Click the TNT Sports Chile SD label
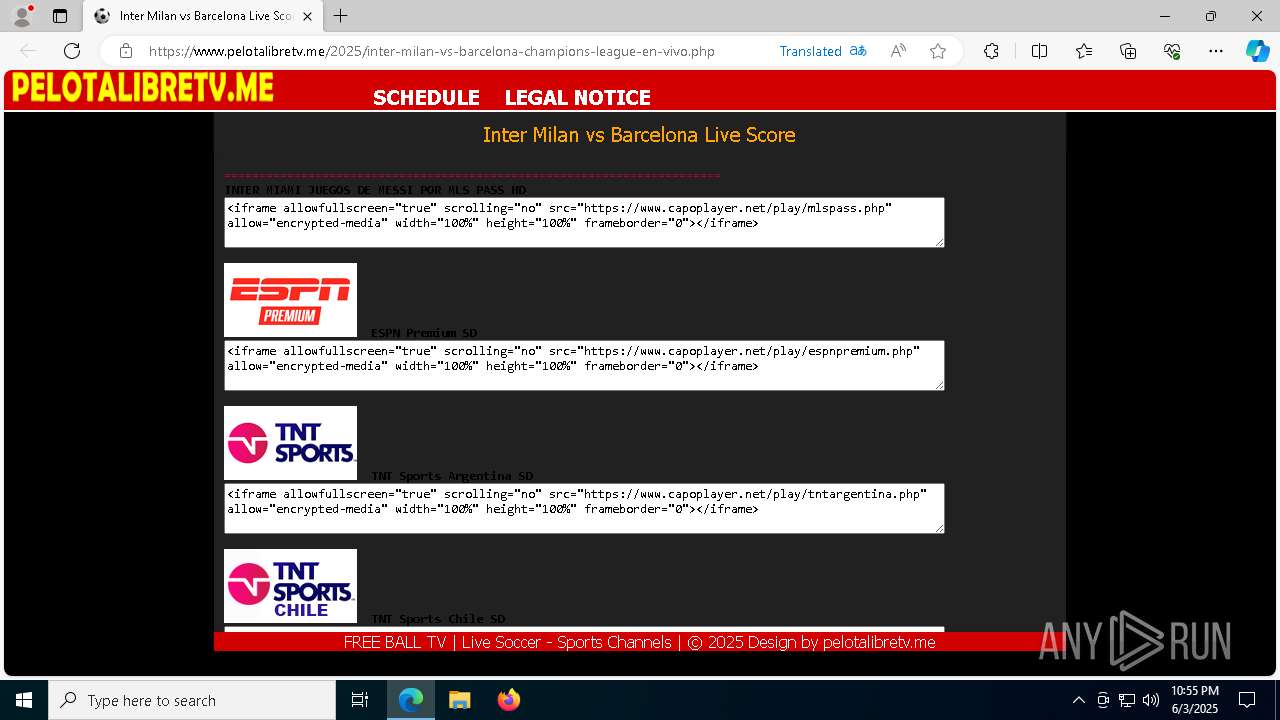1280x720 pixels. pyautogui.click(x=438, y=619)
